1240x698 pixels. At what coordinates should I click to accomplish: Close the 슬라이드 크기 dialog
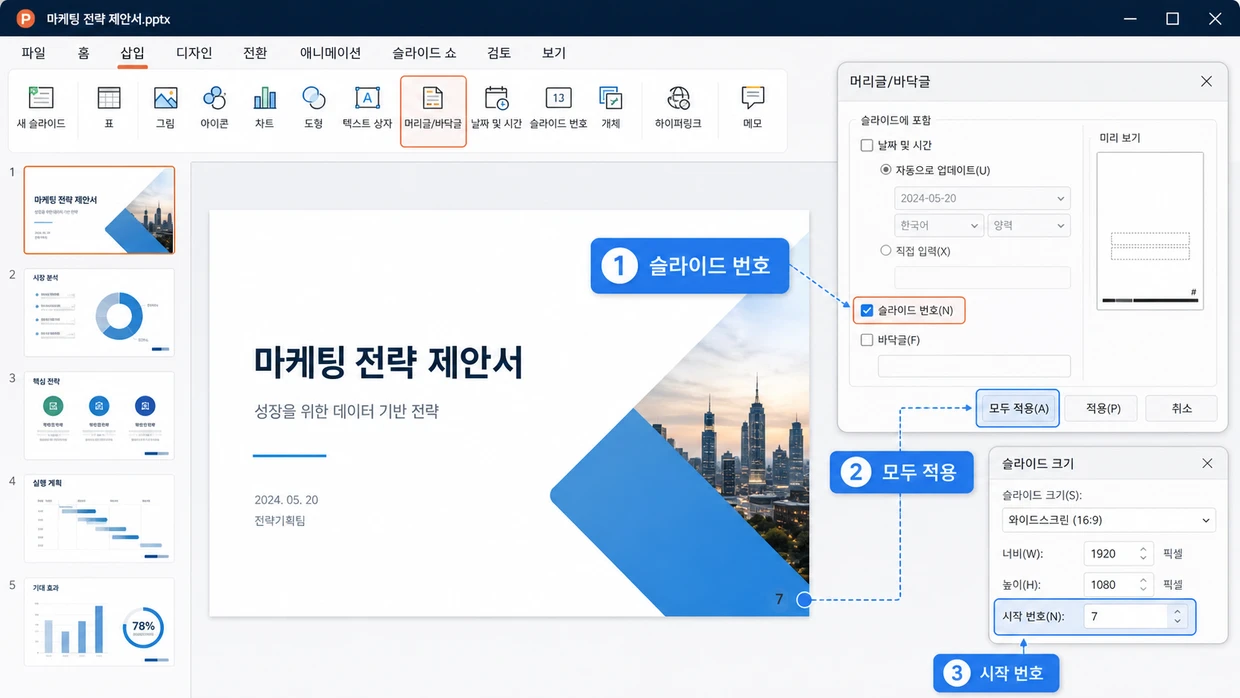1207,463
